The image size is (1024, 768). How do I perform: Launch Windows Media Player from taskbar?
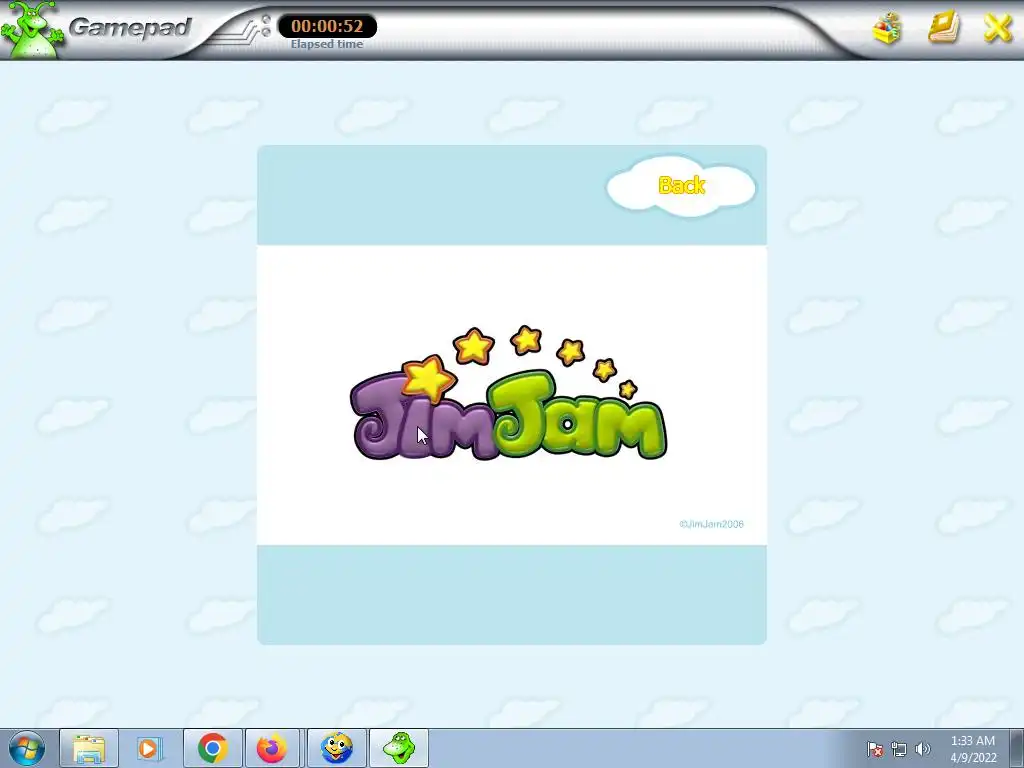(x=149, y=748)
